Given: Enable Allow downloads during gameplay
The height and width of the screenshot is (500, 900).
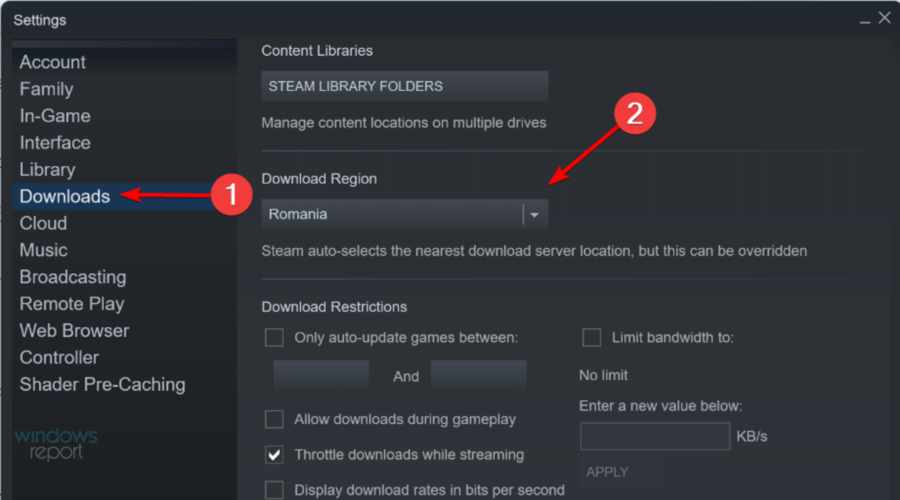Looking at the screenshot, I should pyautogui.click(x=274, y=419).
